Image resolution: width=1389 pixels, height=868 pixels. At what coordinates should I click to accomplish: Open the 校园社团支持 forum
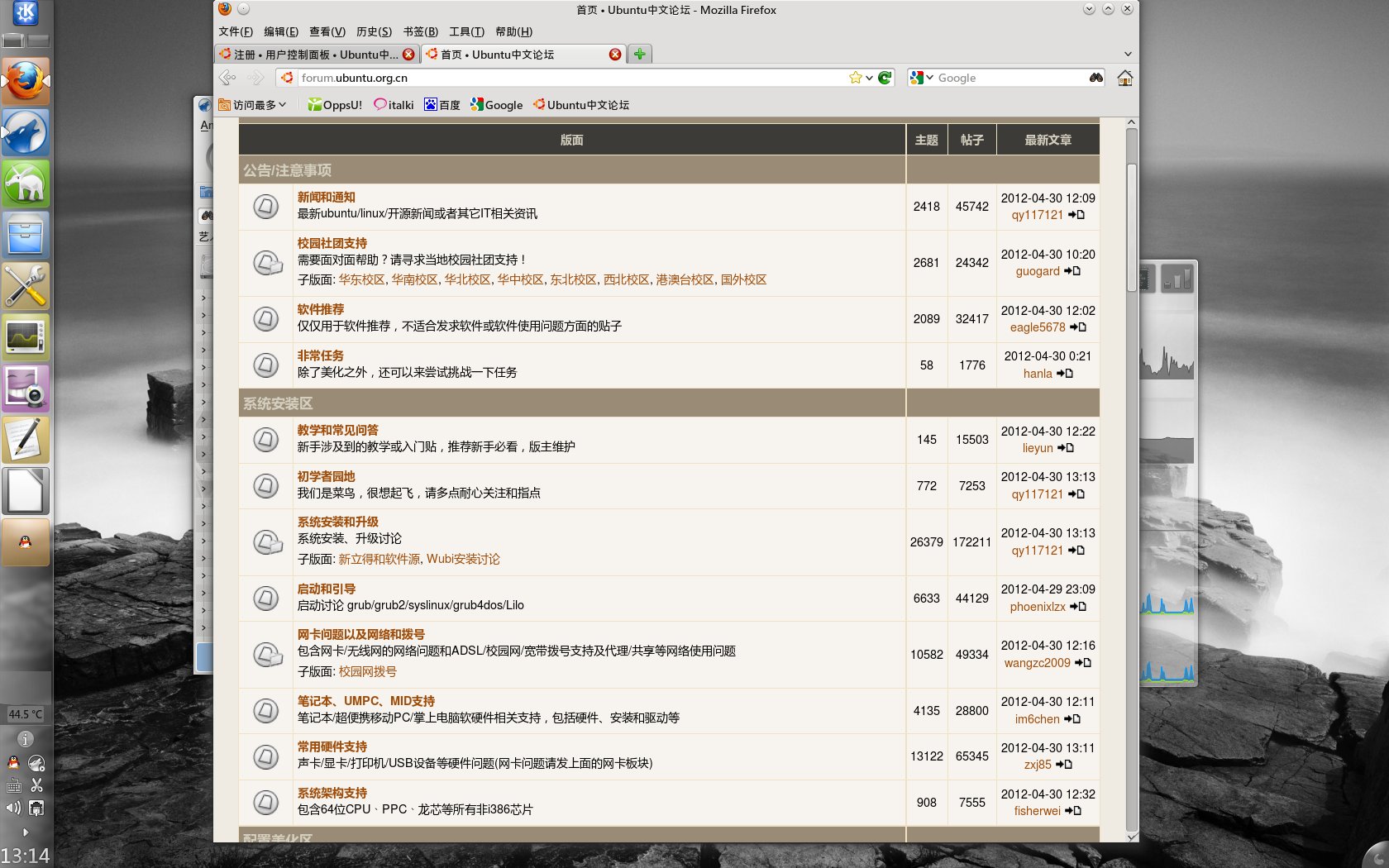tap(332, 243)
